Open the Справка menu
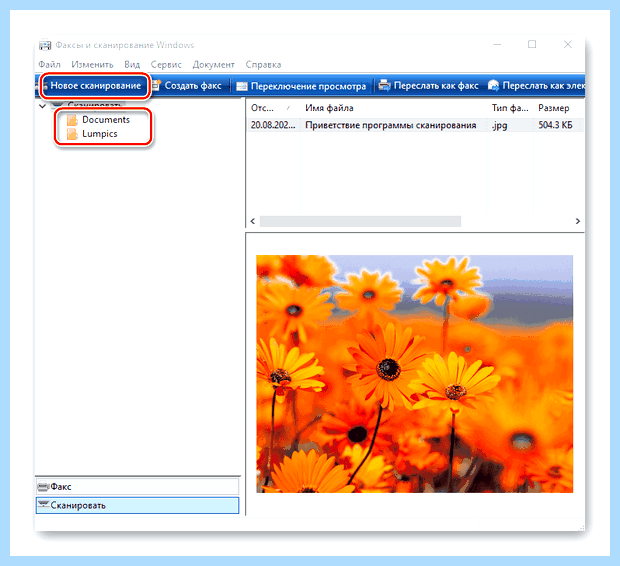620x566 pixels. pyautogui.click(x=263, y=64)
